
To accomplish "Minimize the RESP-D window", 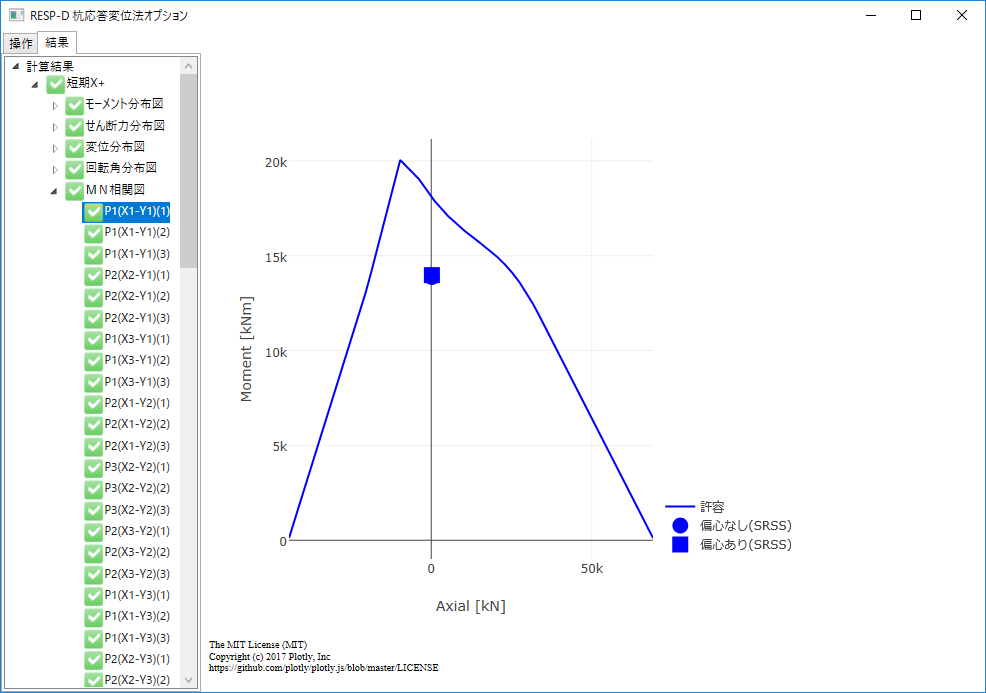I will (x=871, y=15).
